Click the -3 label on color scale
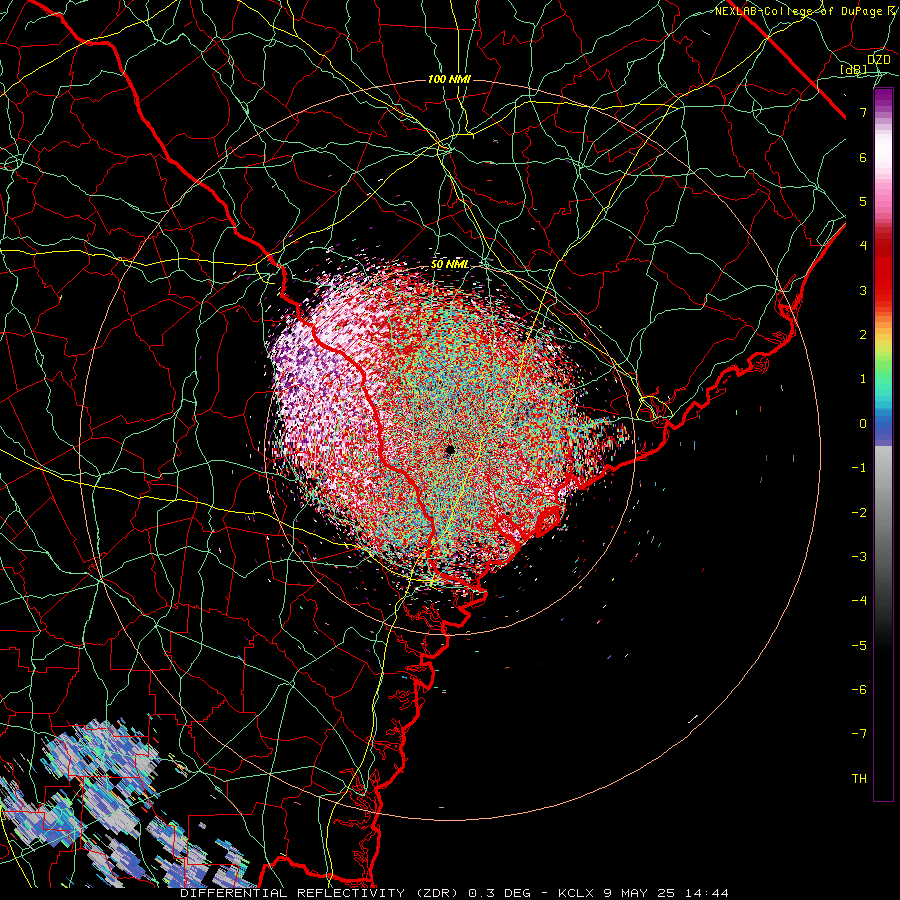900x900 pixels. pos(859,557)
